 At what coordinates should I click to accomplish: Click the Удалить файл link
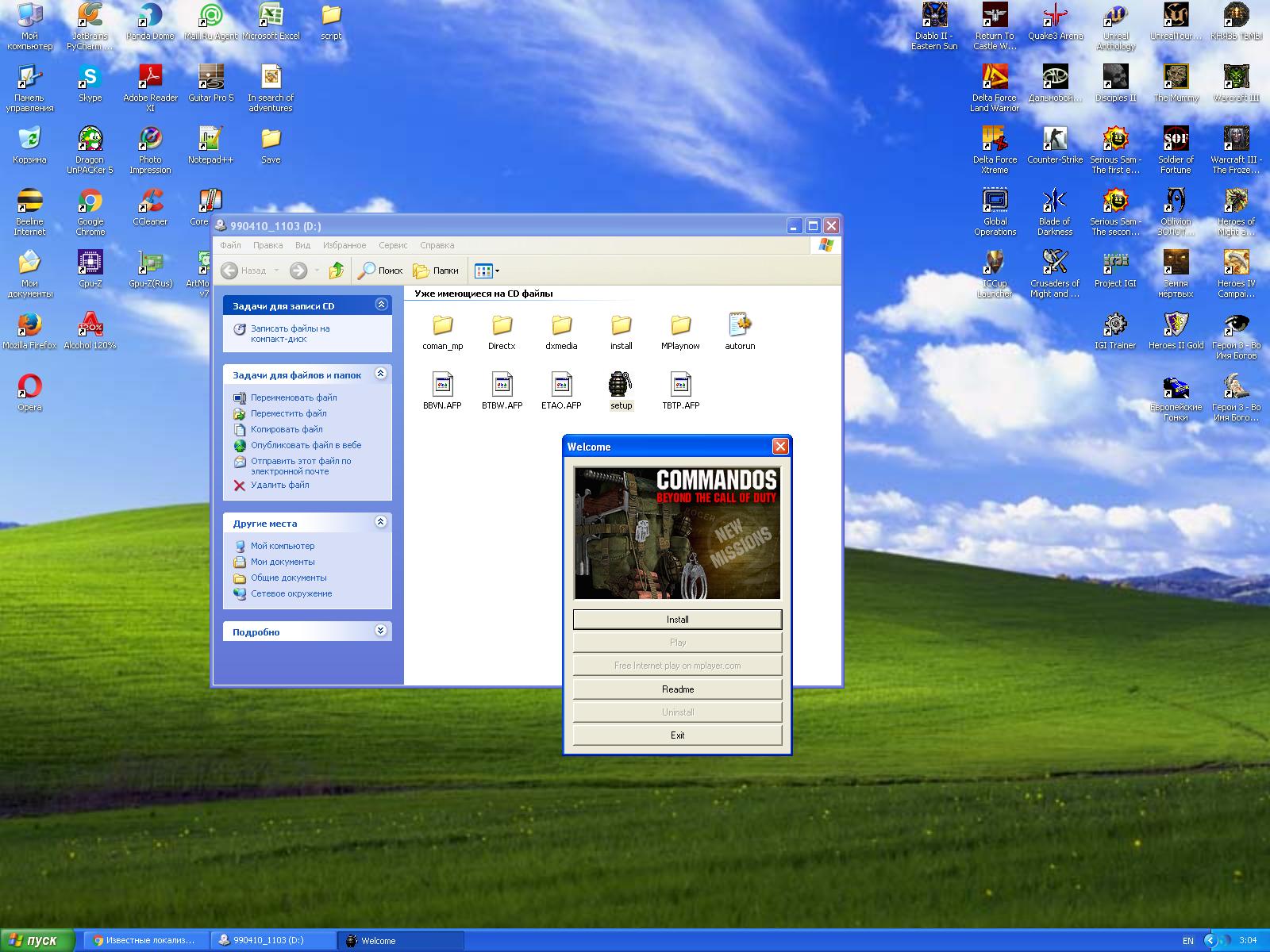coord(279,485)
